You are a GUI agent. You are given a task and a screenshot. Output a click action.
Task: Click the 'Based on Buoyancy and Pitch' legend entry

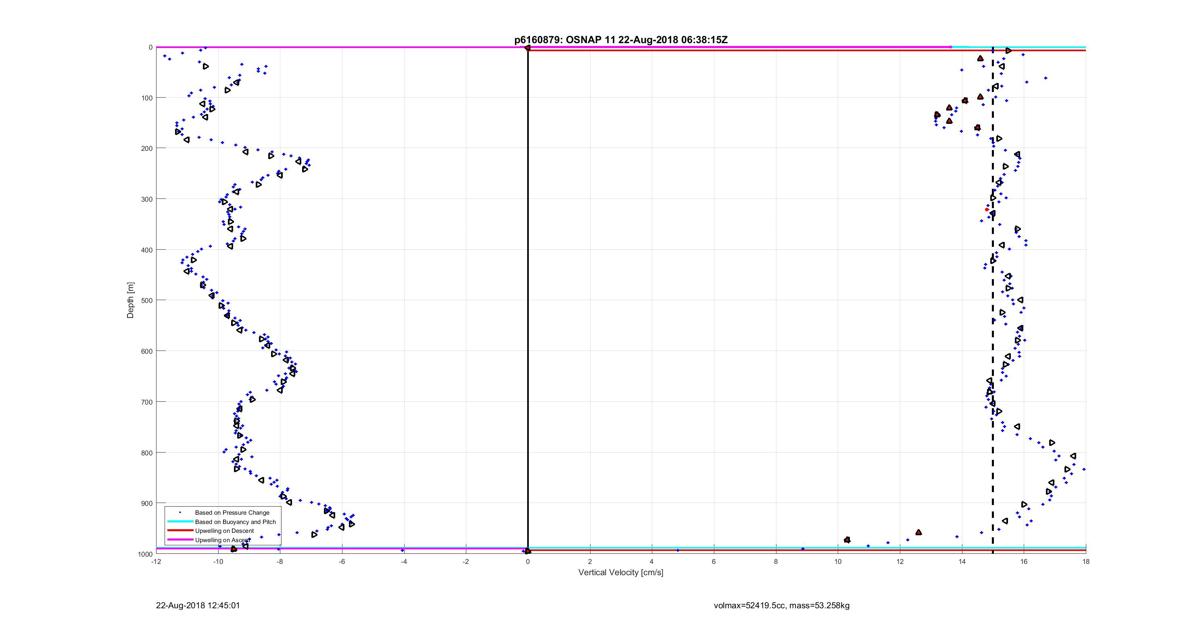pos(235,522)
